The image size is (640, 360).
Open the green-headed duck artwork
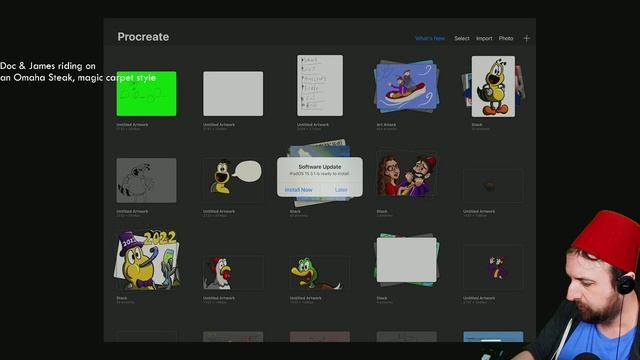320,273
